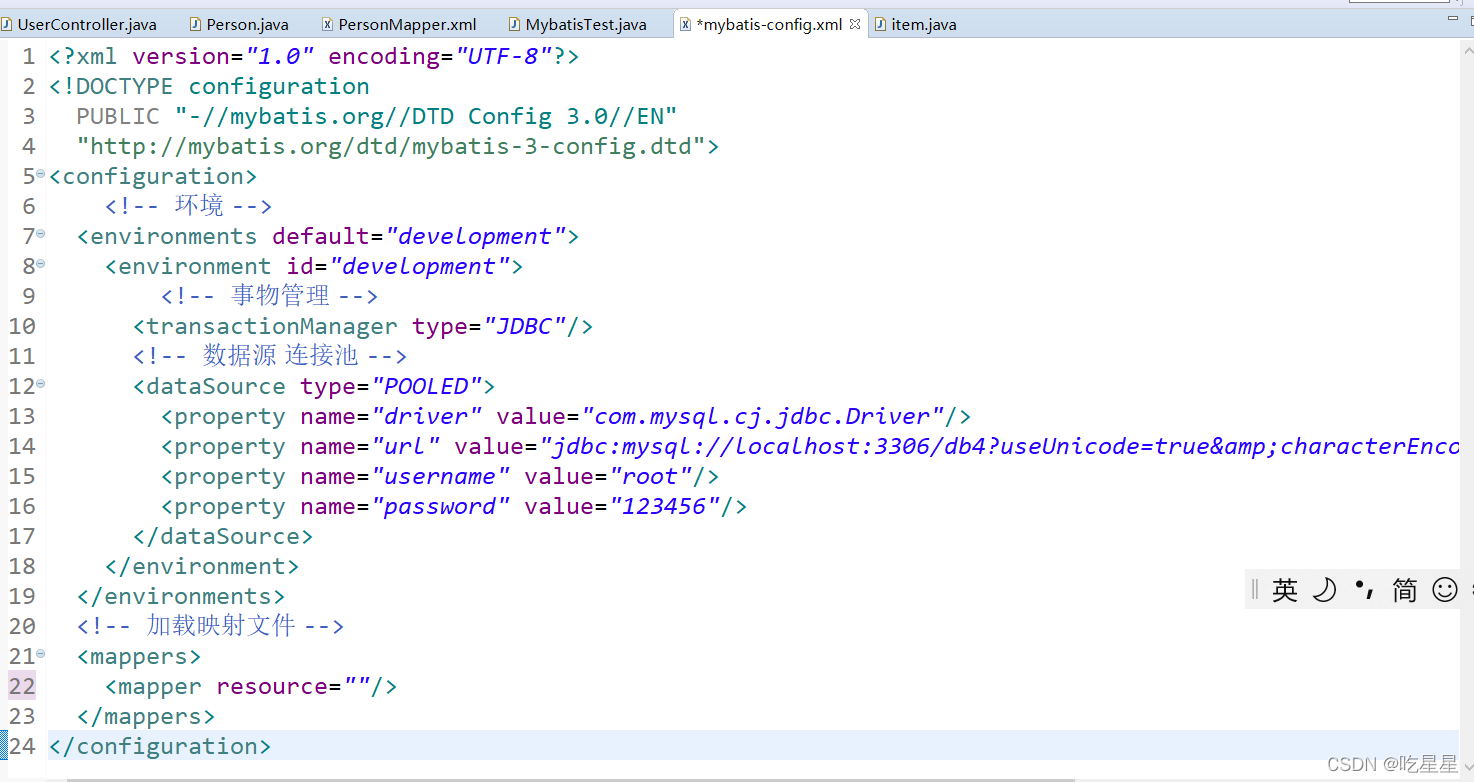Minimize the editor area
The image size is (1474, 782).
1453,19
